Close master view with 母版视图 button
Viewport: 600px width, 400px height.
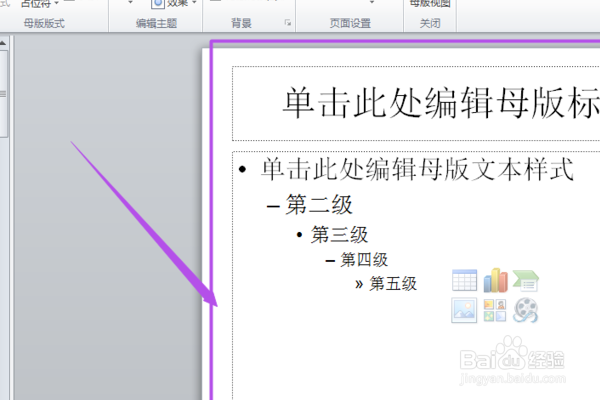[430, 4]
